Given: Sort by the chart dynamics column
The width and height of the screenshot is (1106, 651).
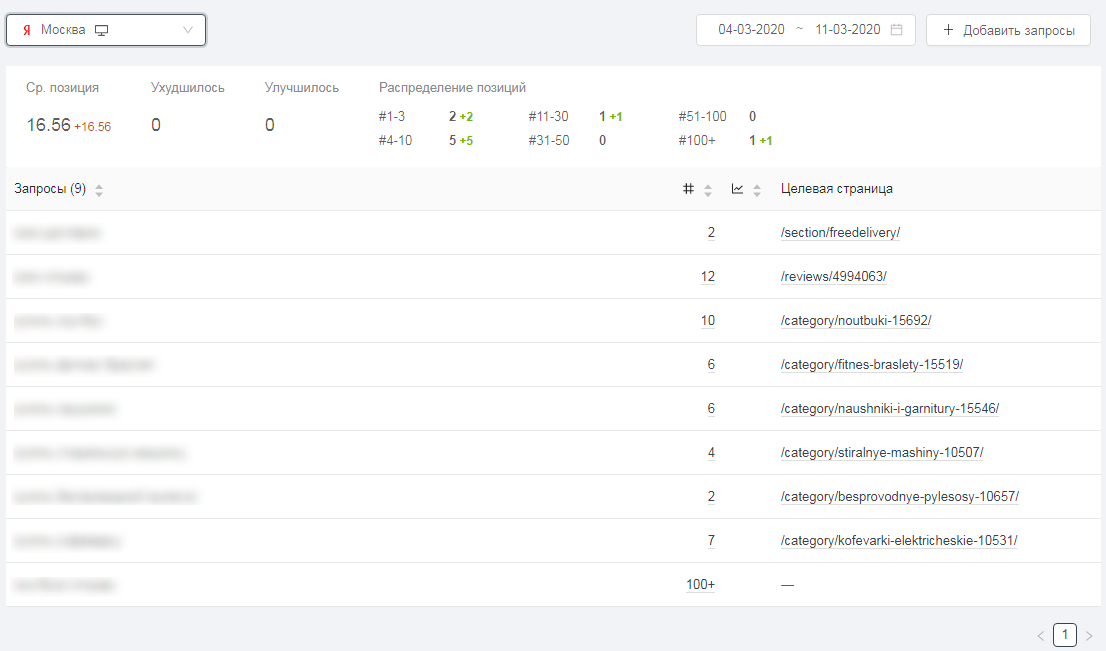Looking at the screenshot, I should pos(757,190).
